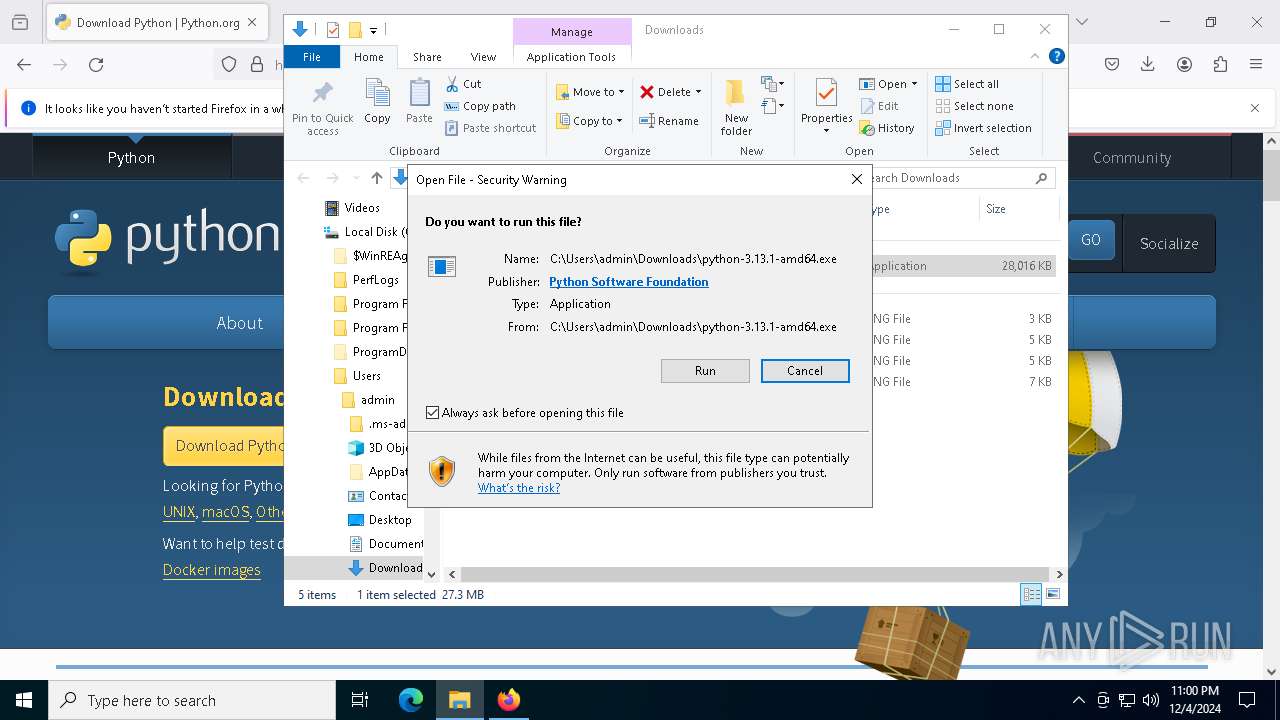Click the Edit icon in Open group
1280x720 pixels.
[x=867, y=106]
